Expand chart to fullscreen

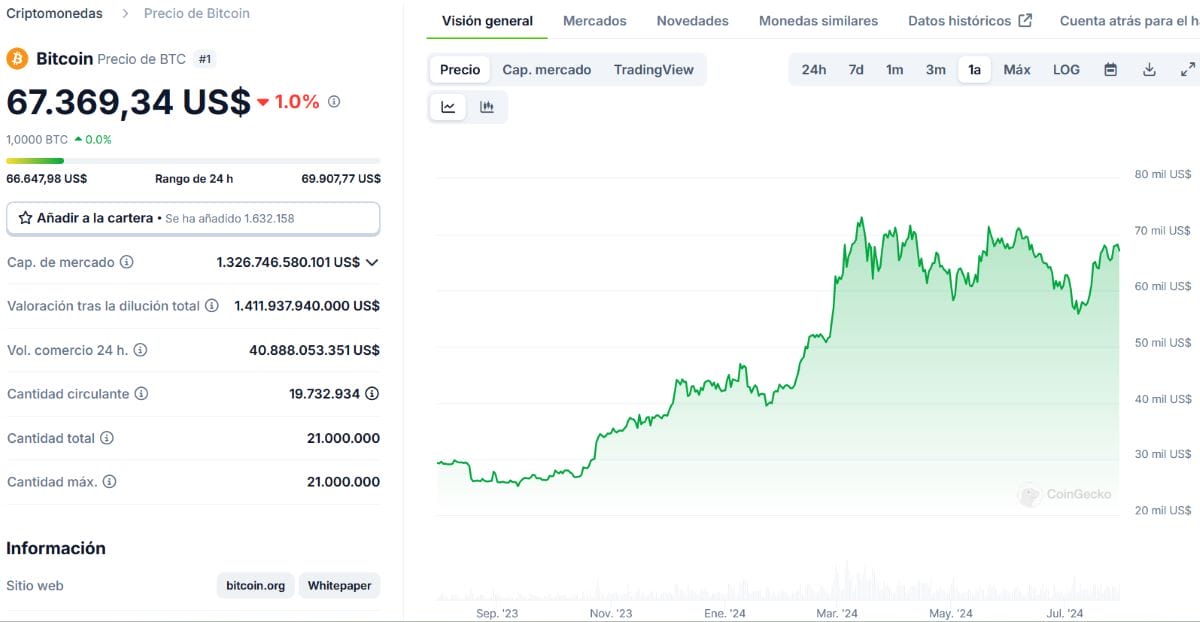point(1188,69)
